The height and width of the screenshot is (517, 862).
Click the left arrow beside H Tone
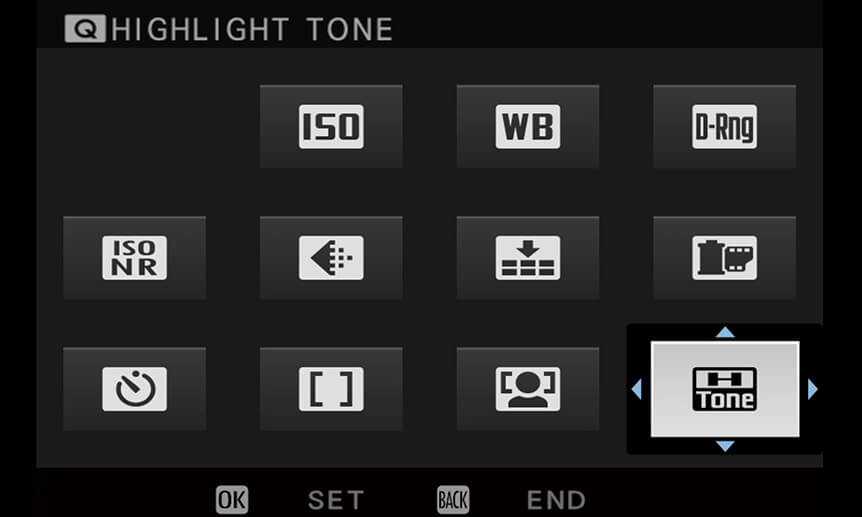(x=637, y=389)
